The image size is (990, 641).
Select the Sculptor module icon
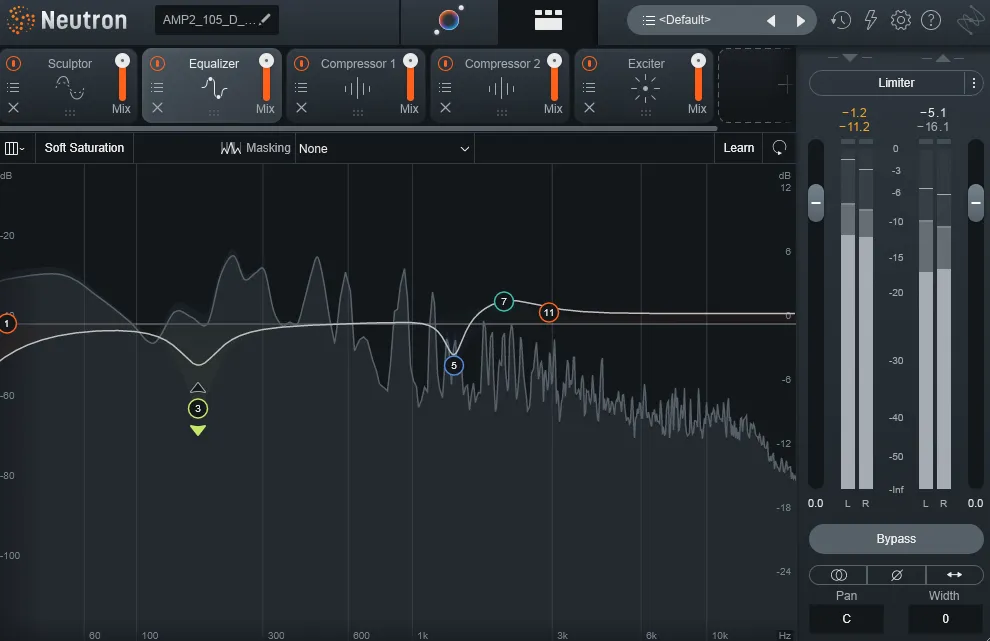point(69,90)
